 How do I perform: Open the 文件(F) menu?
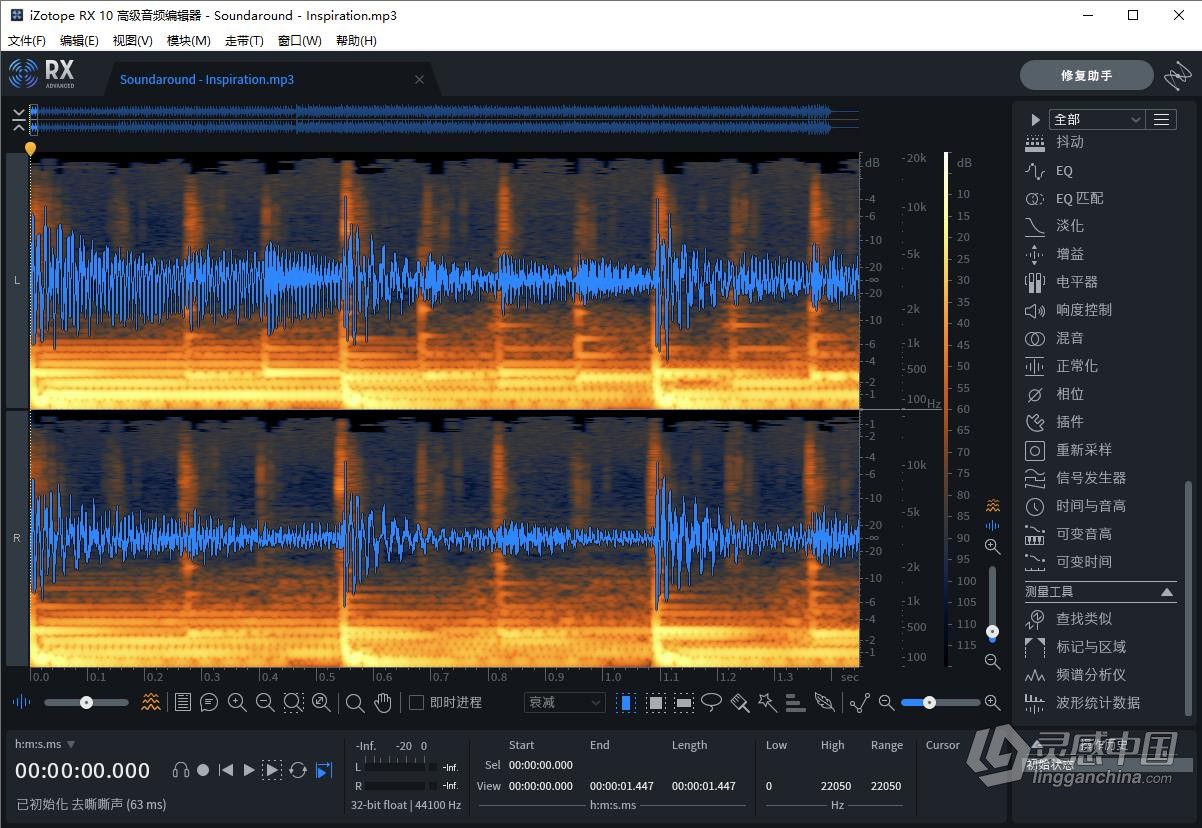27,41
